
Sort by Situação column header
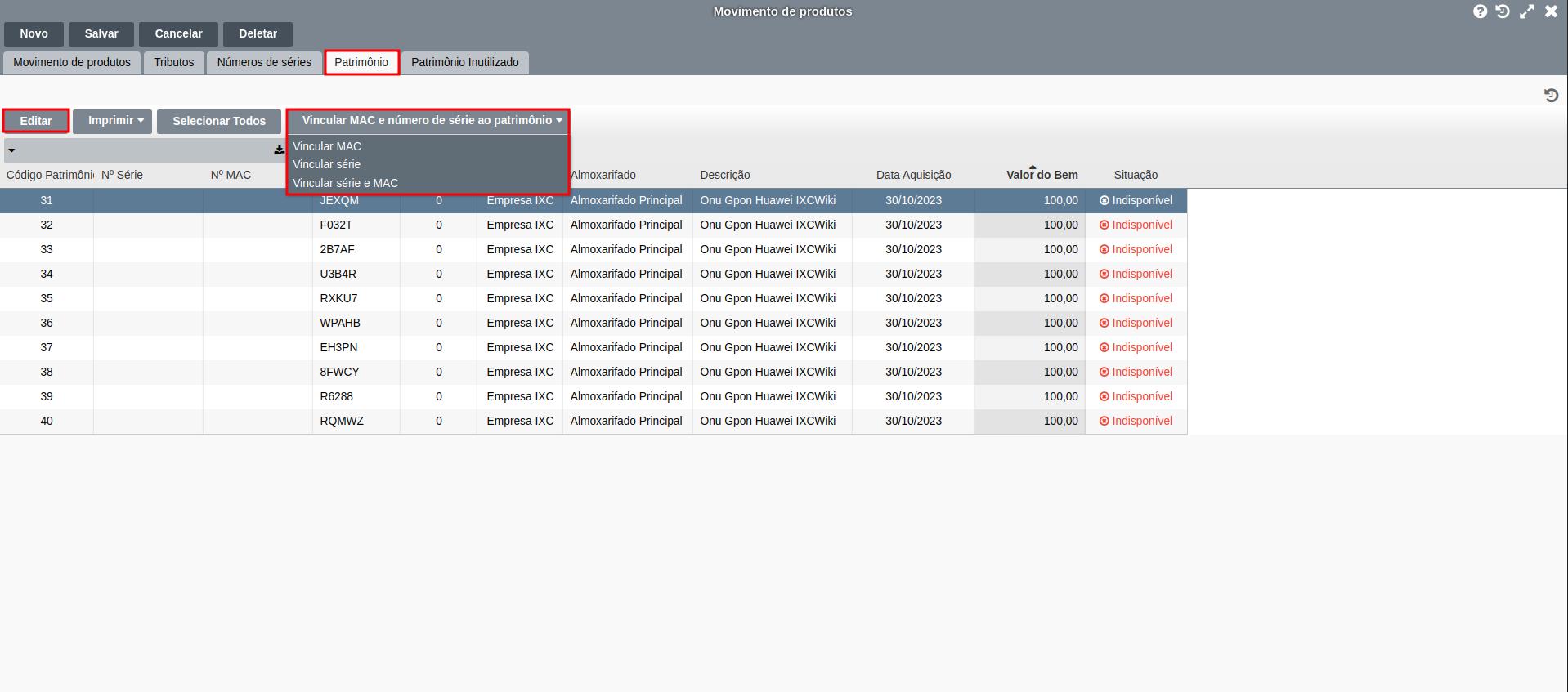(1136, 175)
